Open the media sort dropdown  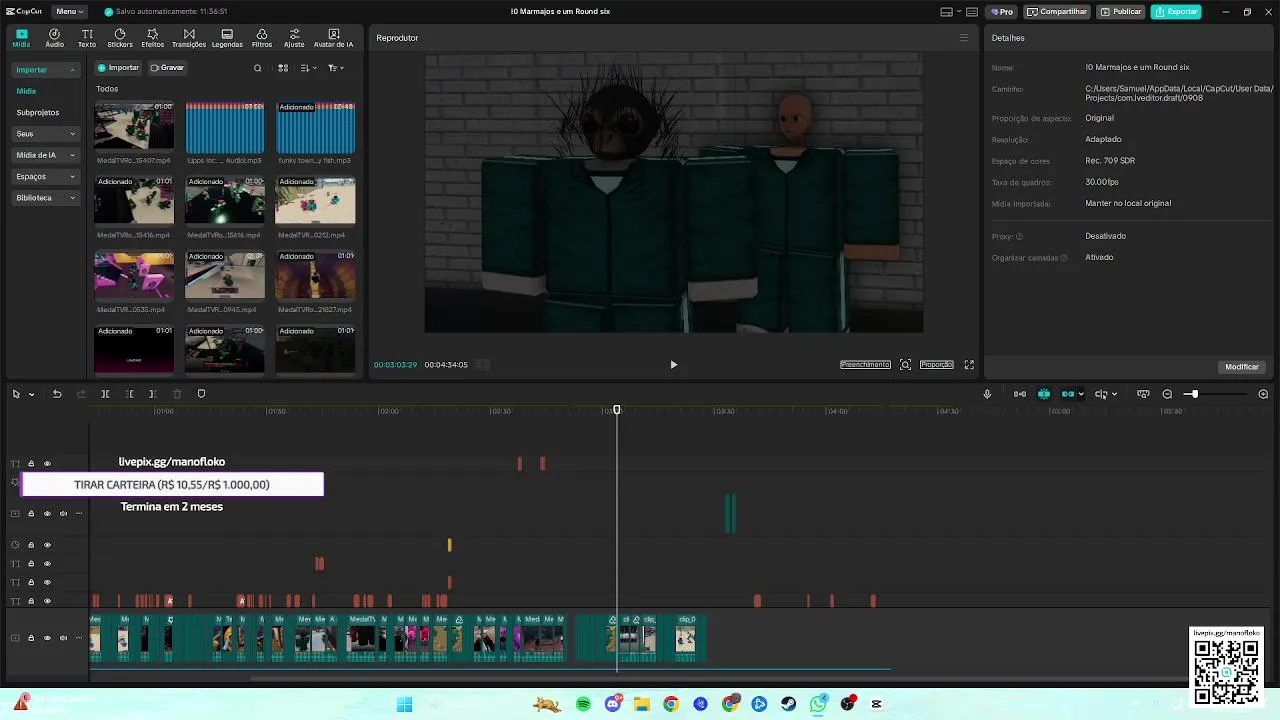click(x=309, y=68)
